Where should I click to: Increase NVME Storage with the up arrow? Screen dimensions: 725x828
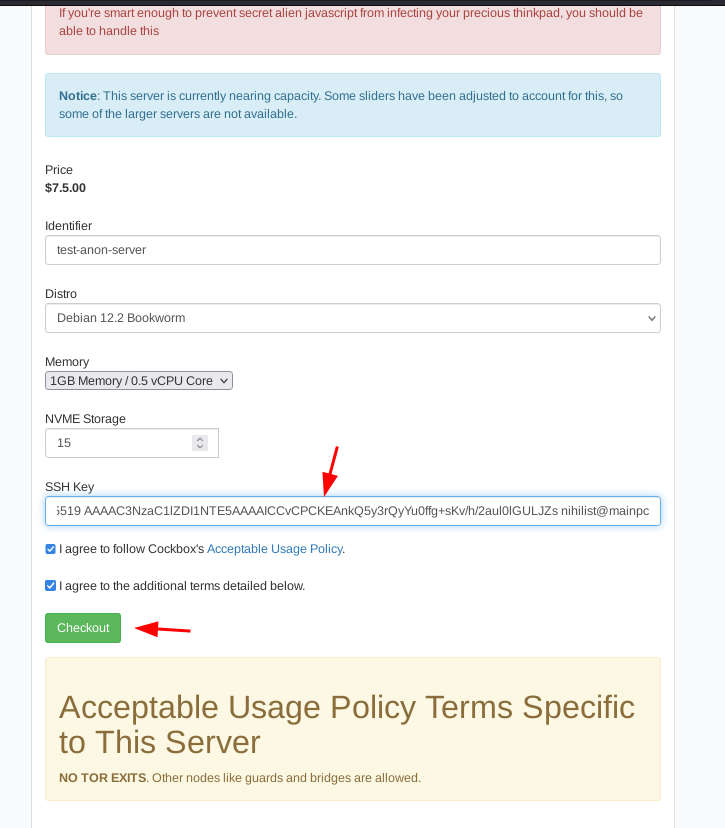[x=200, y=439]
